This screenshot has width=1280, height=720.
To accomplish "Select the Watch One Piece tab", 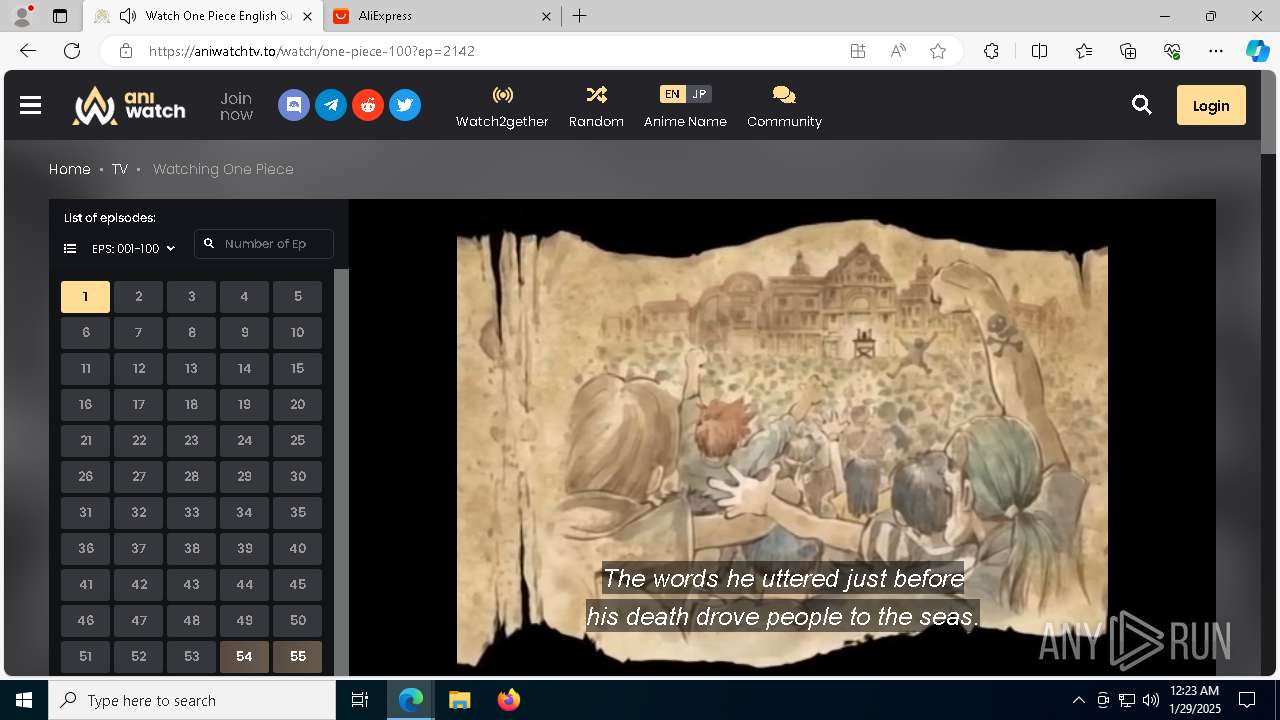I will 203,16.
